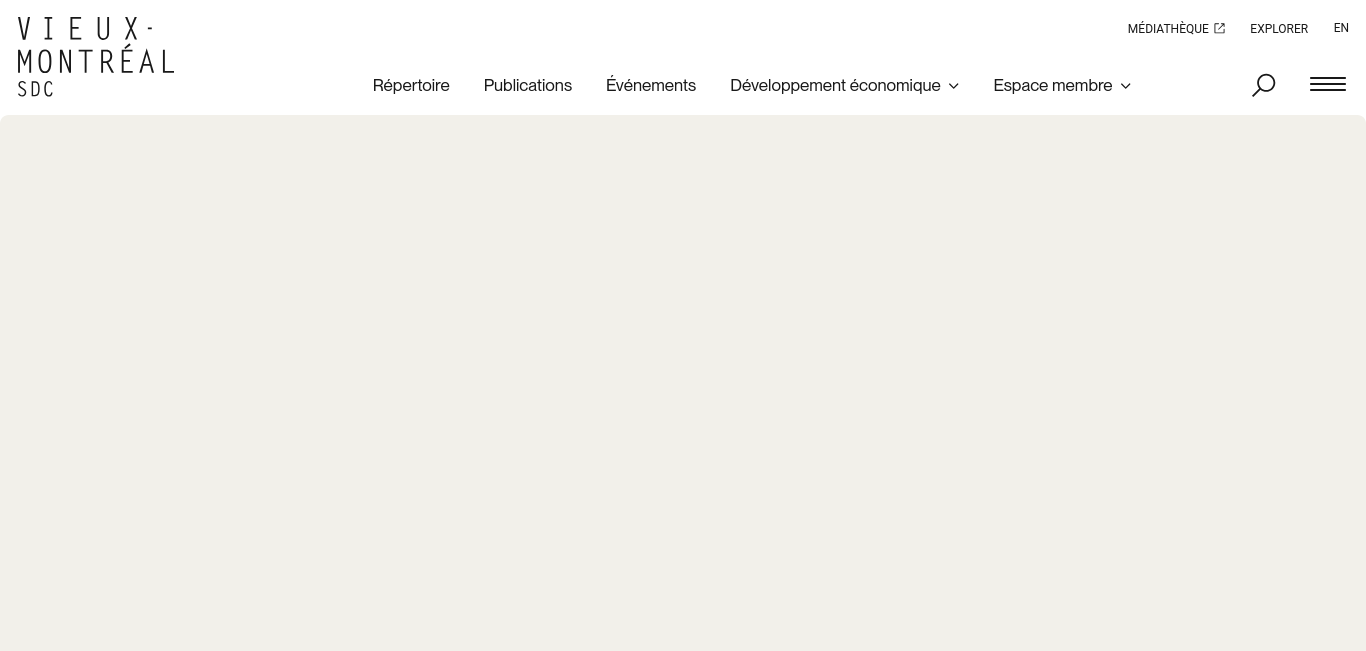Open the Répertoire menu item
The width and height of the screenshot is (1366, 651).
click(x=411, y=85)
